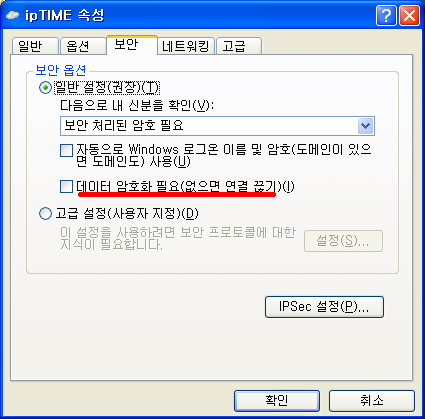This screenshot has height=419, width=425.
Task: Confirm with the 확인 button
Action: (277, 401)
